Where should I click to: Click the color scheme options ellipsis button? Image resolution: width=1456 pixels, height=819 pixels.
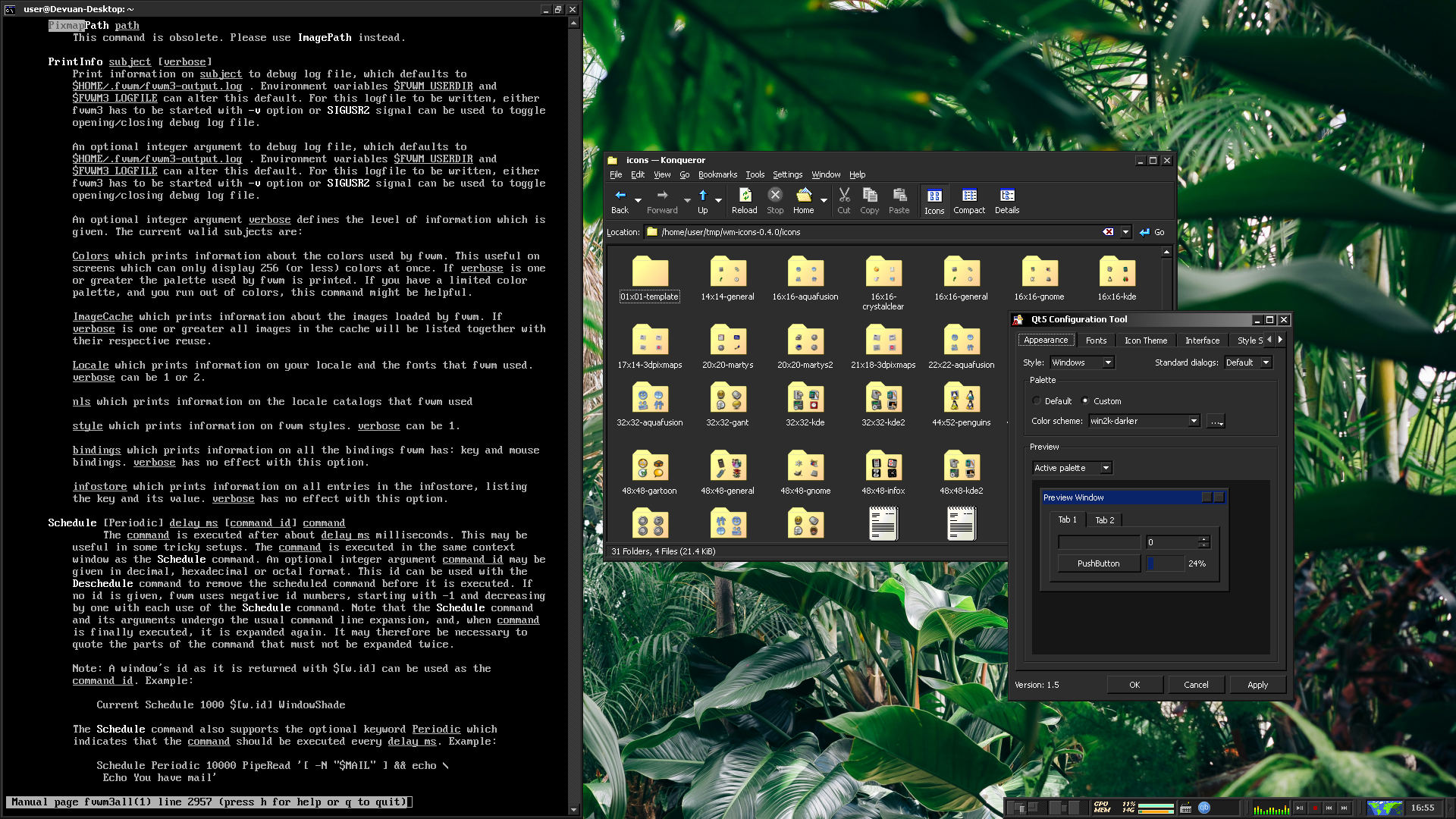point(1216,421)
